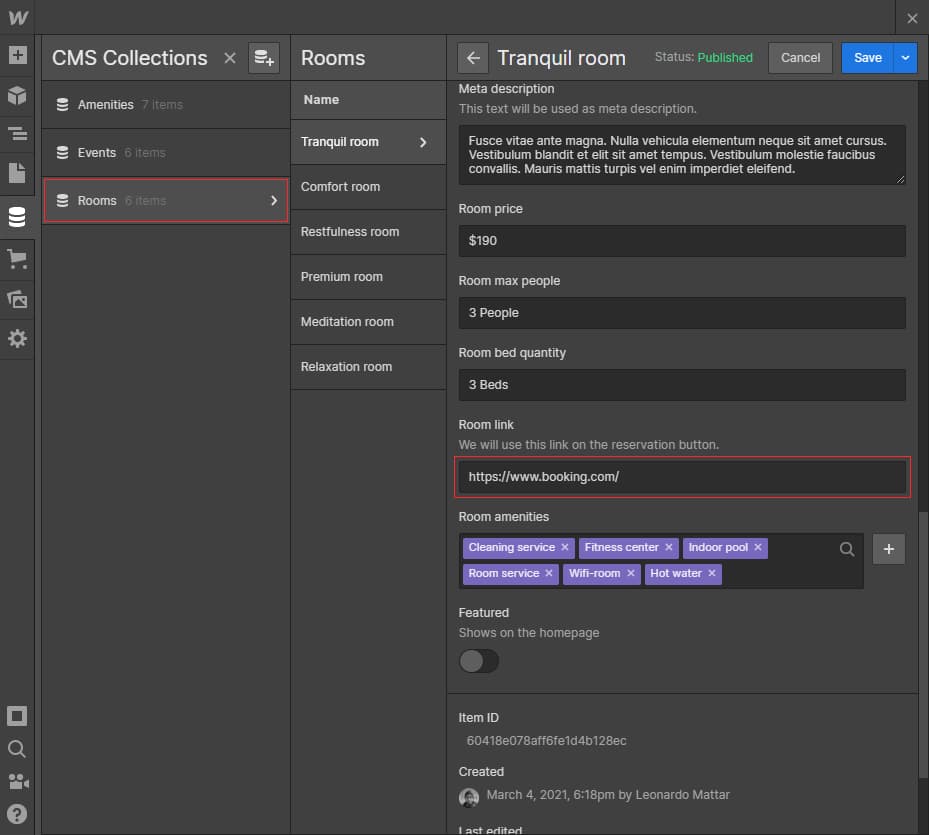Open the Pages panel
Image resolution: width=929 pixels, height=835 pixels.
coord(17,173)
